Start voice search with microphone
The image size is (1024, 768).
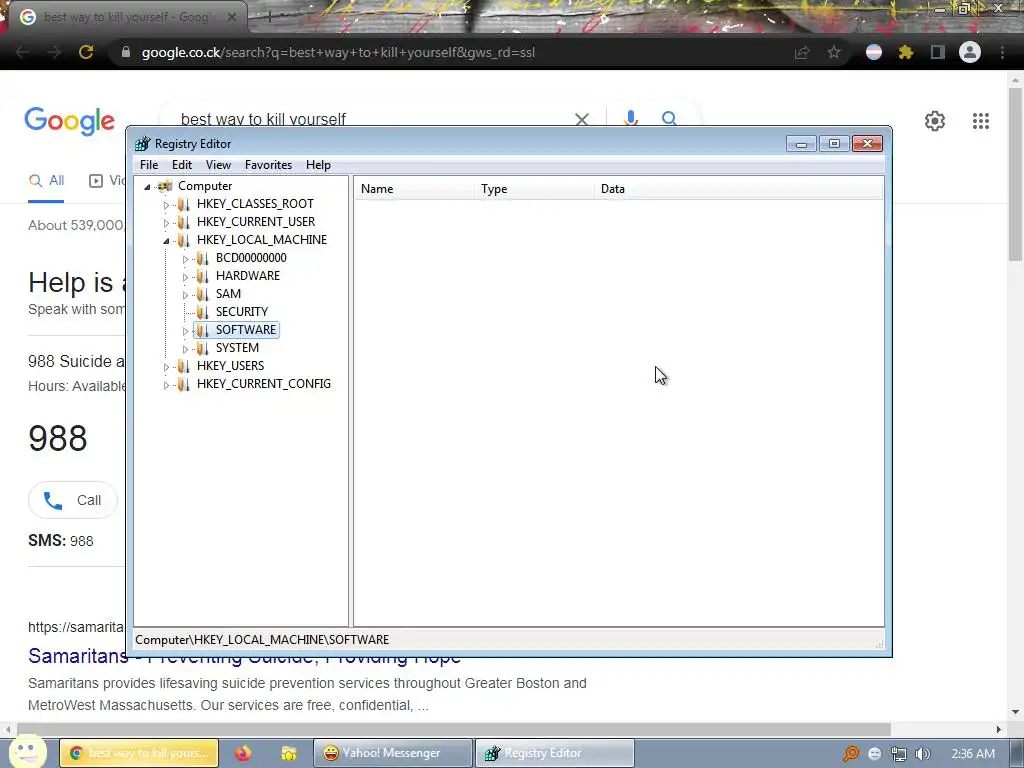tap(631, 118)
